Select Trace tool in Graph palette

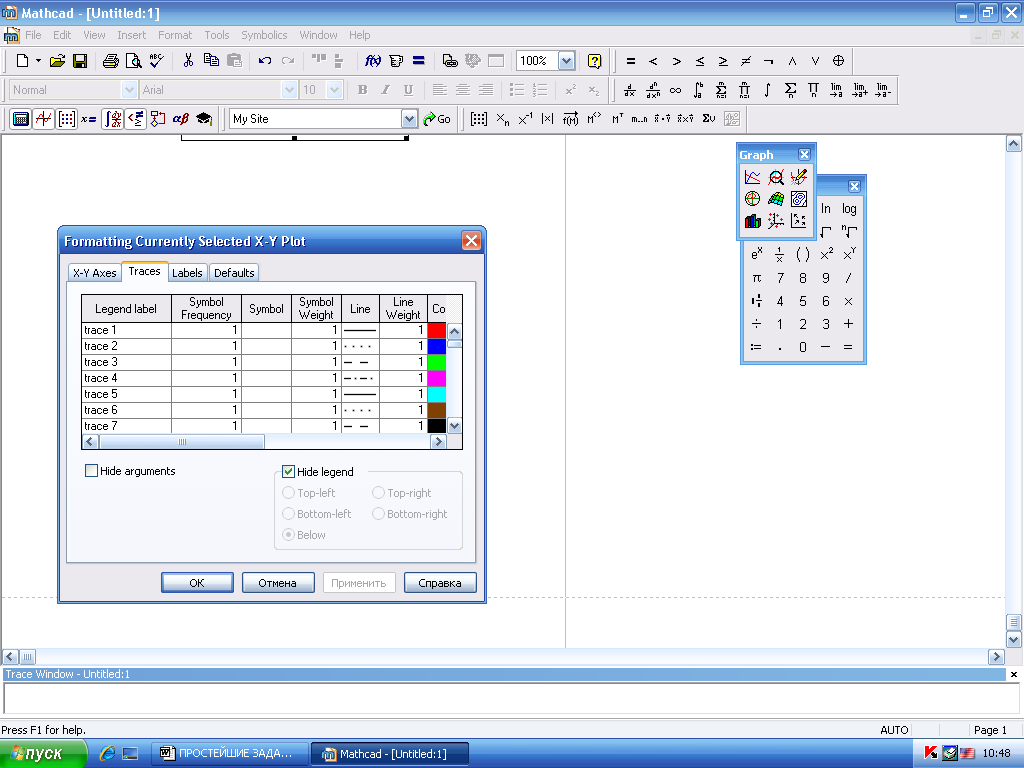tap(798, 177)
